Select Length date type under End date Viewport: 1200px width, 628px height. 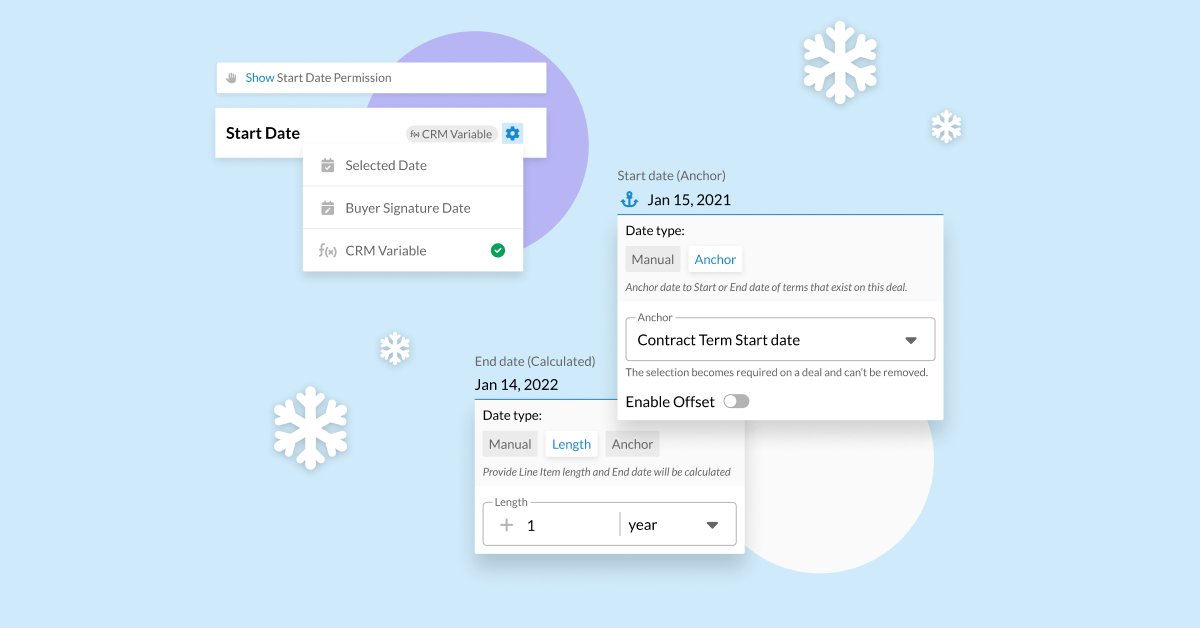point(572,444)
